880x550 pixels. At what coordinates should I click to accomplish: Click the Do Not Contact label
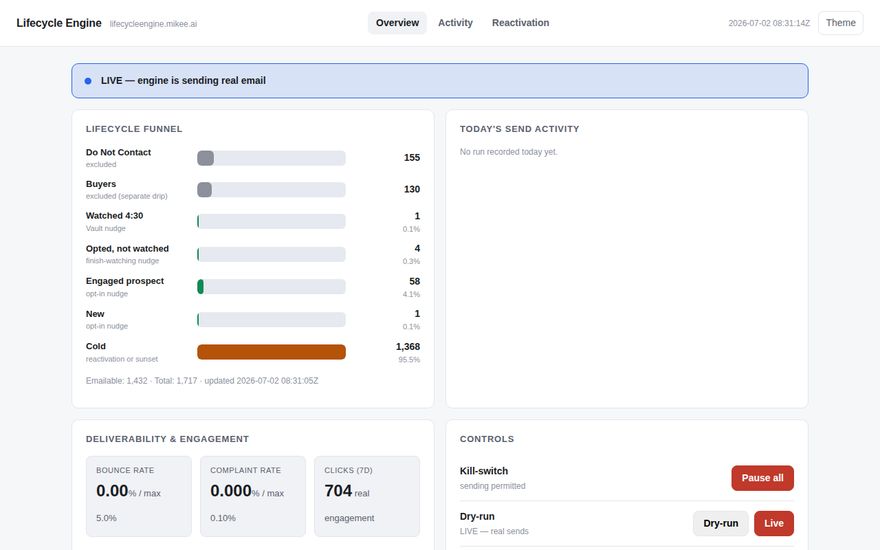(x=118, y=153)
